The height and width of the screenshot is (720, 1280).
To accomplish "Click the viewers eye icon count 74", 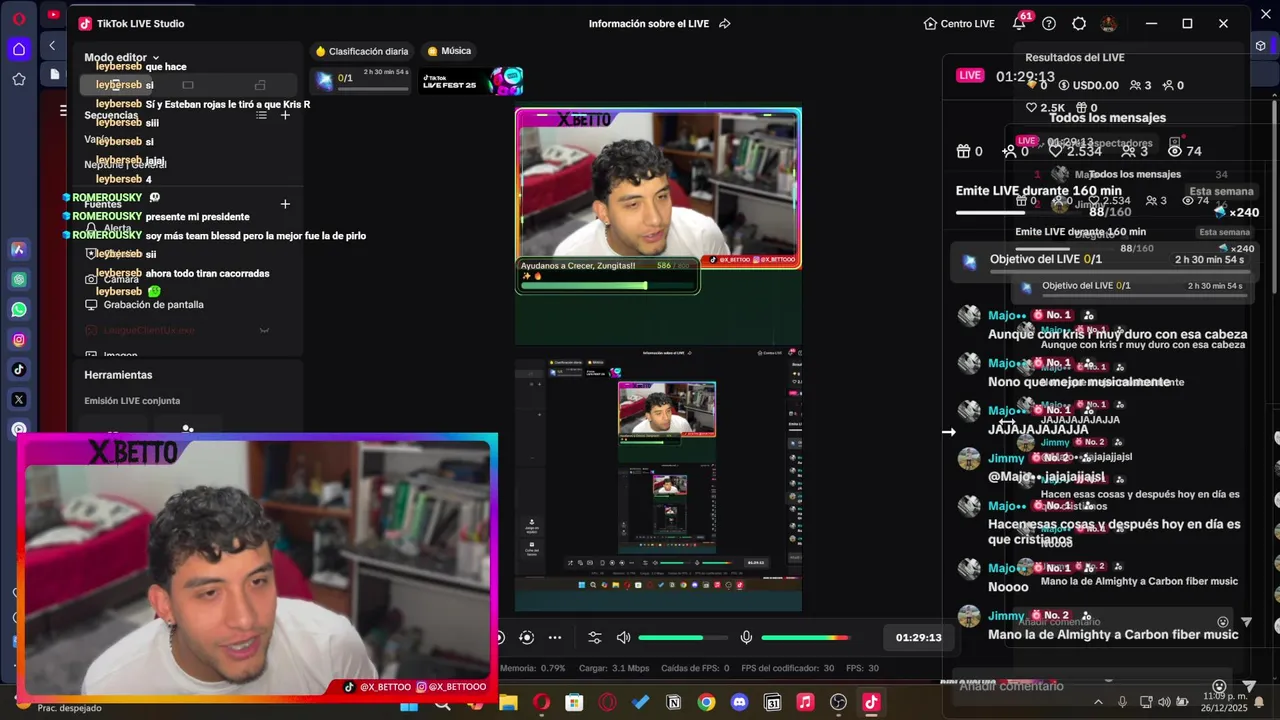I will 1184,151.
